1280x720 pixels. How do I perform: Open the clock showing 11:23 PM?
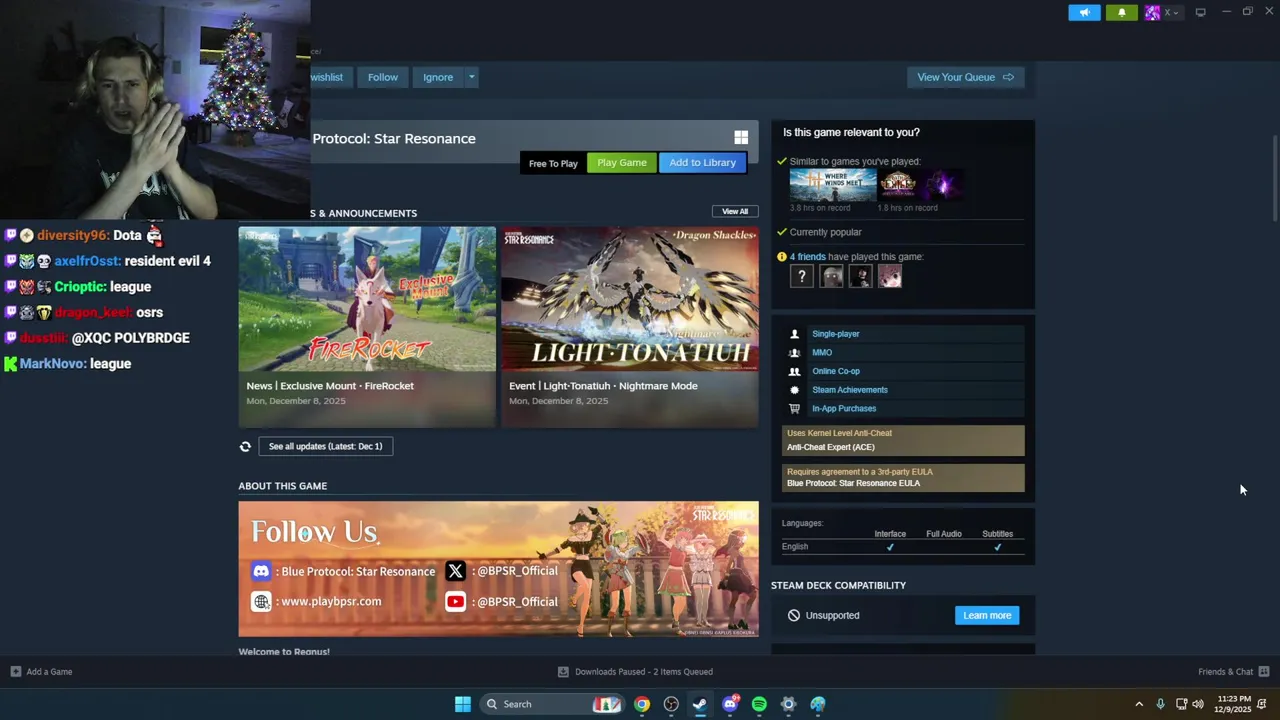(x=1234, y=704)
